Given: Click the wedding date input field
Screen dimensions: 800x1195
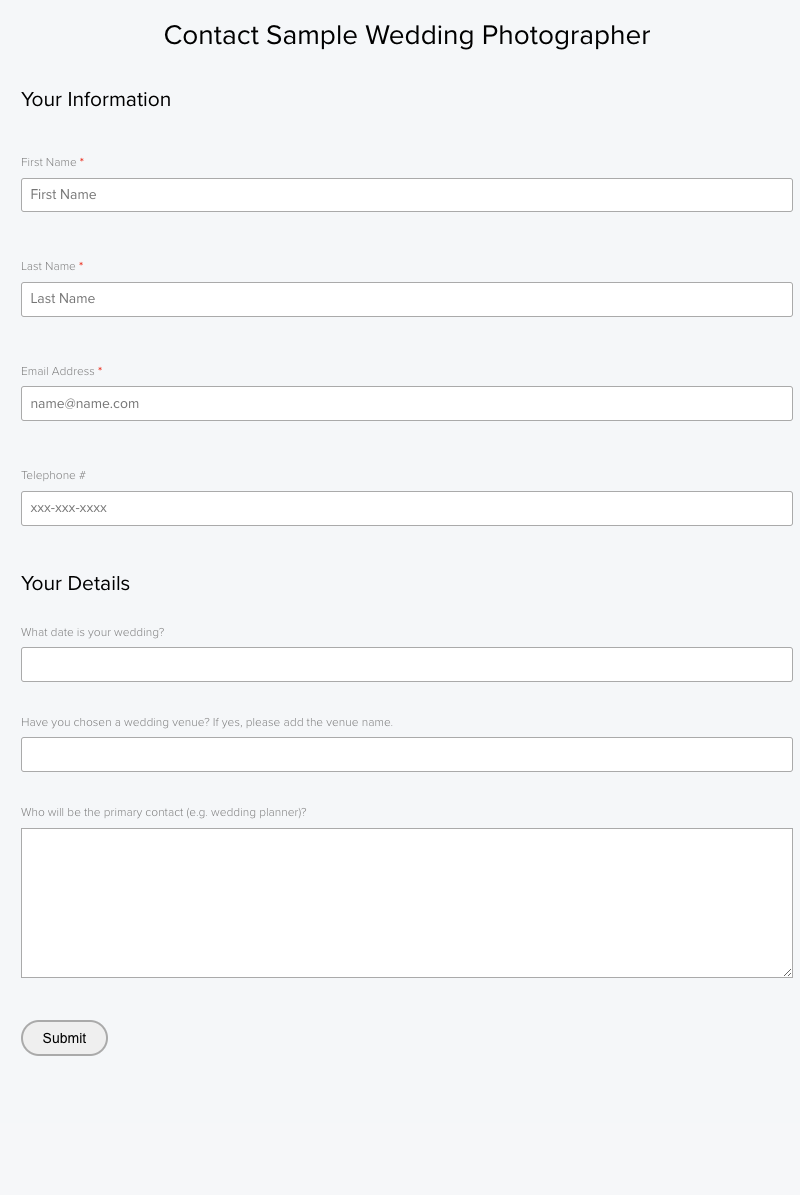Looking at the screenshot, I should coord(406,664).
